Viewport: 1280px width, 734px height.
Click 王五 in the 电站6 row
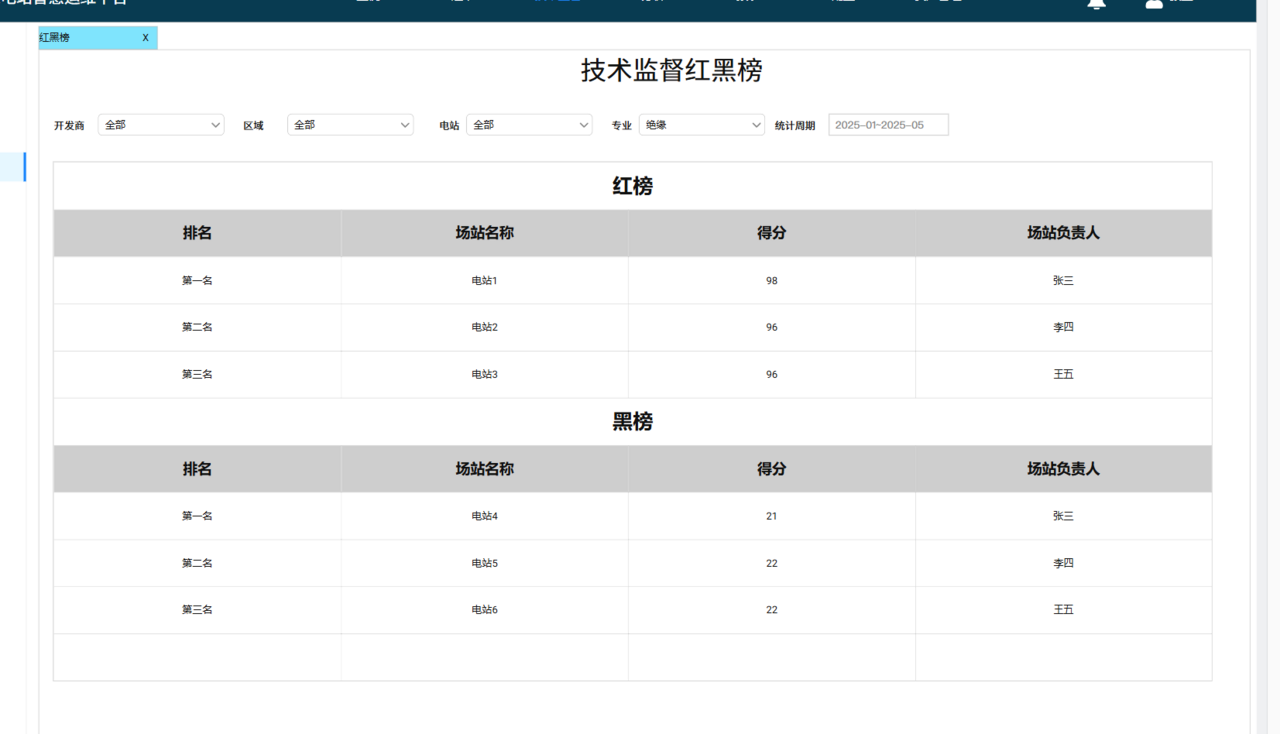click(x=1063, y=609)
